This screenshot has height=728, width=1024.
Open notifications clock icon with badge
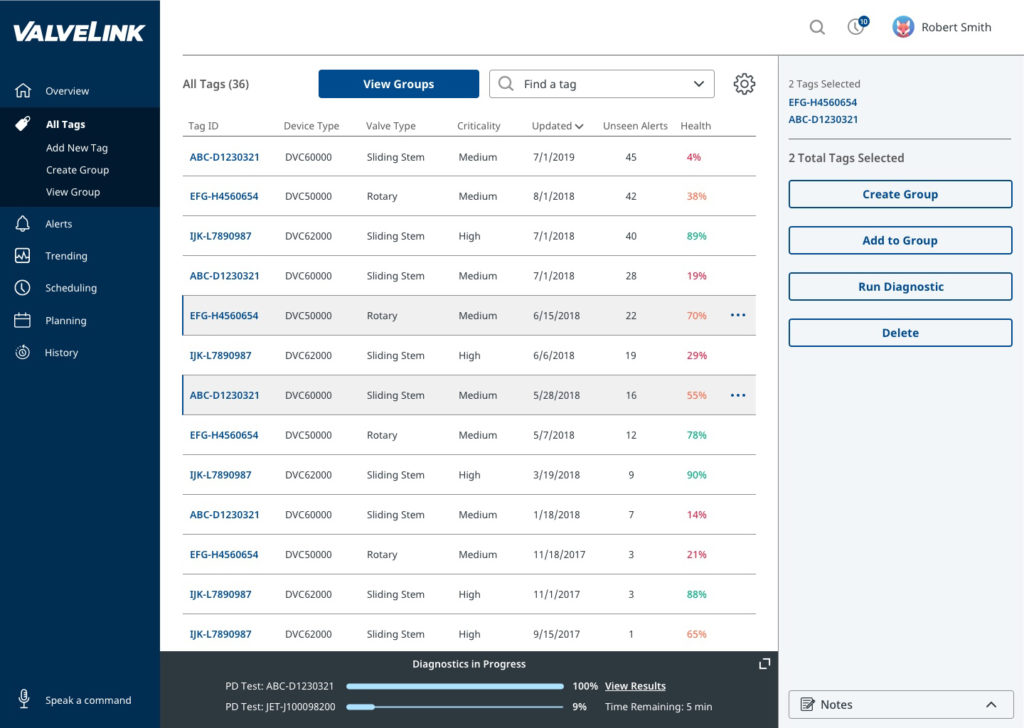(x=856, y=27)
